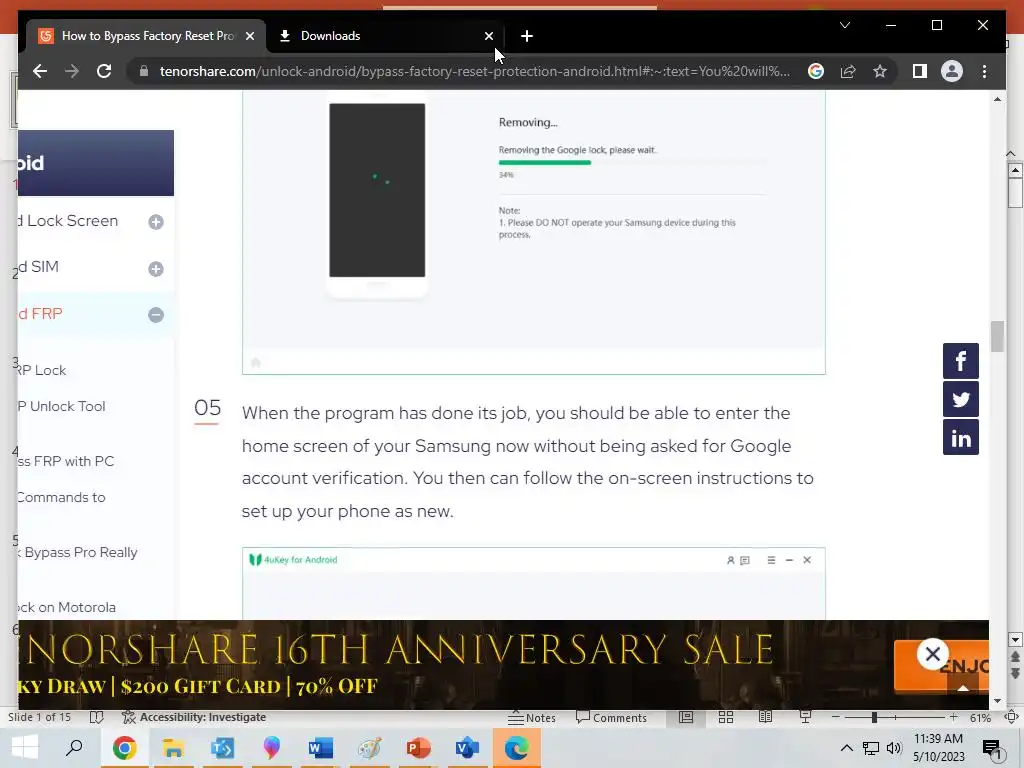
Task: Open Chrome from the taskbar
Action: tap(124, 748)
